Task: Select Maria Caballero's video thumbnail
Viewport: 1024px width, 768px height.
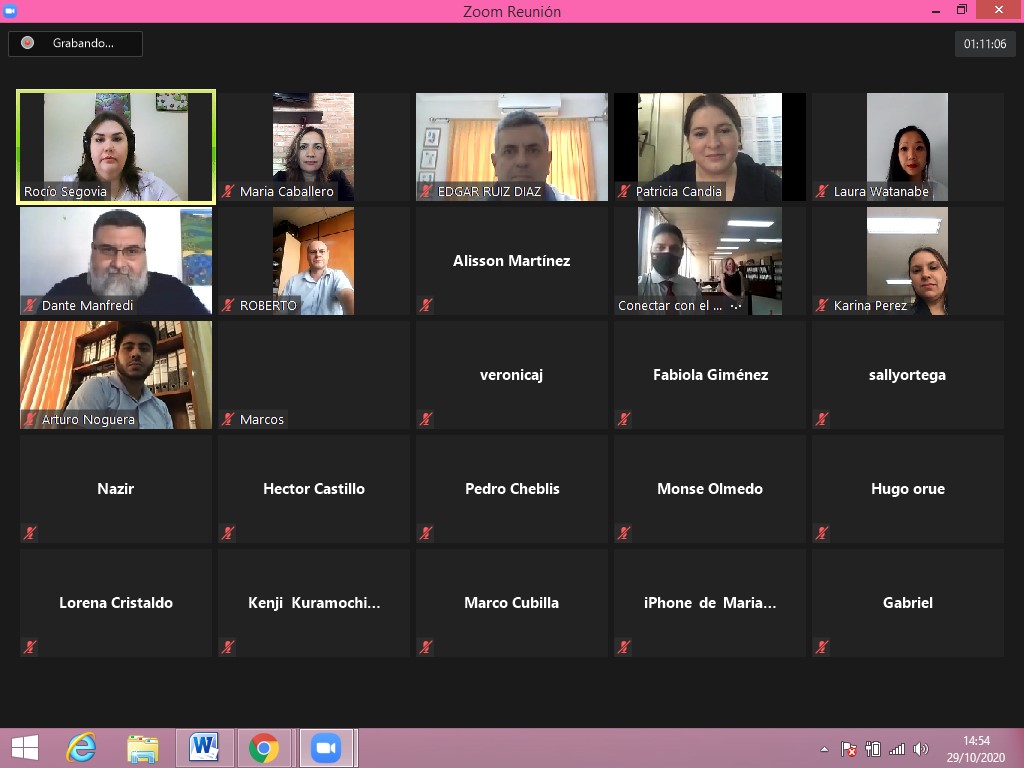Action: [x=313, y=147]
